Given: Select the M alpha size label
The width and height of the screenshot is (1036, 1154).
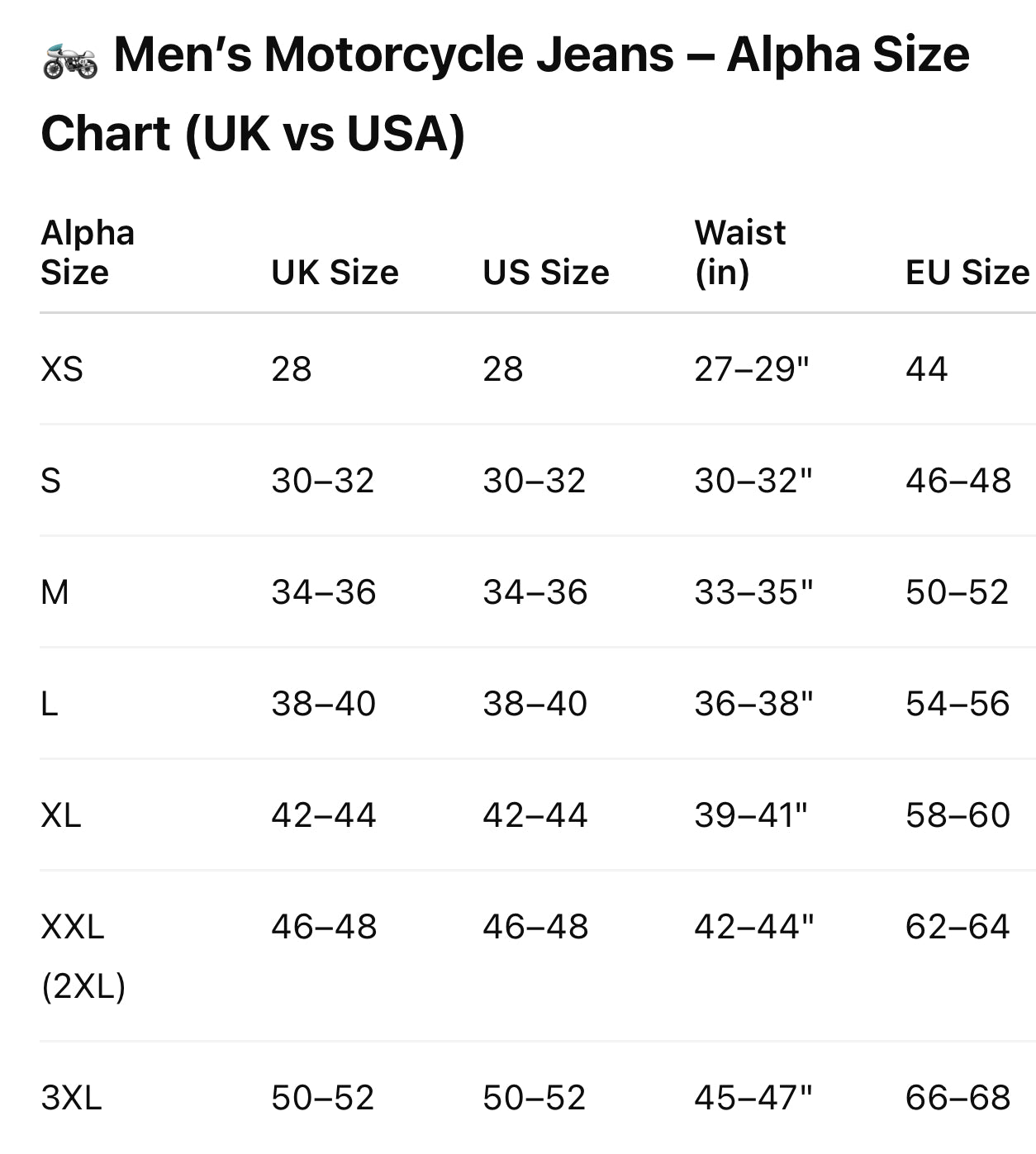Looking at the screenshot, I should [x=55, y=592].
